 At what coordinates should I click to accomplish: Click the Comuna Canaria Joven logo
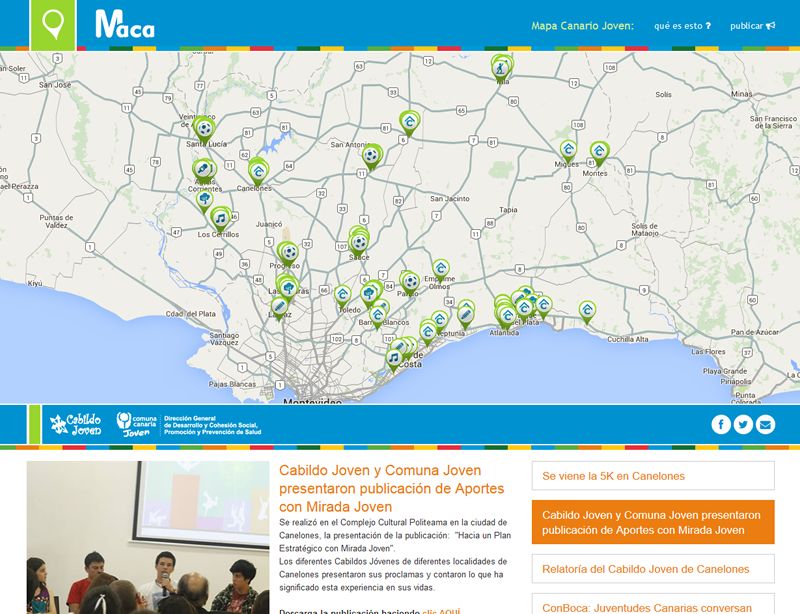137,425
